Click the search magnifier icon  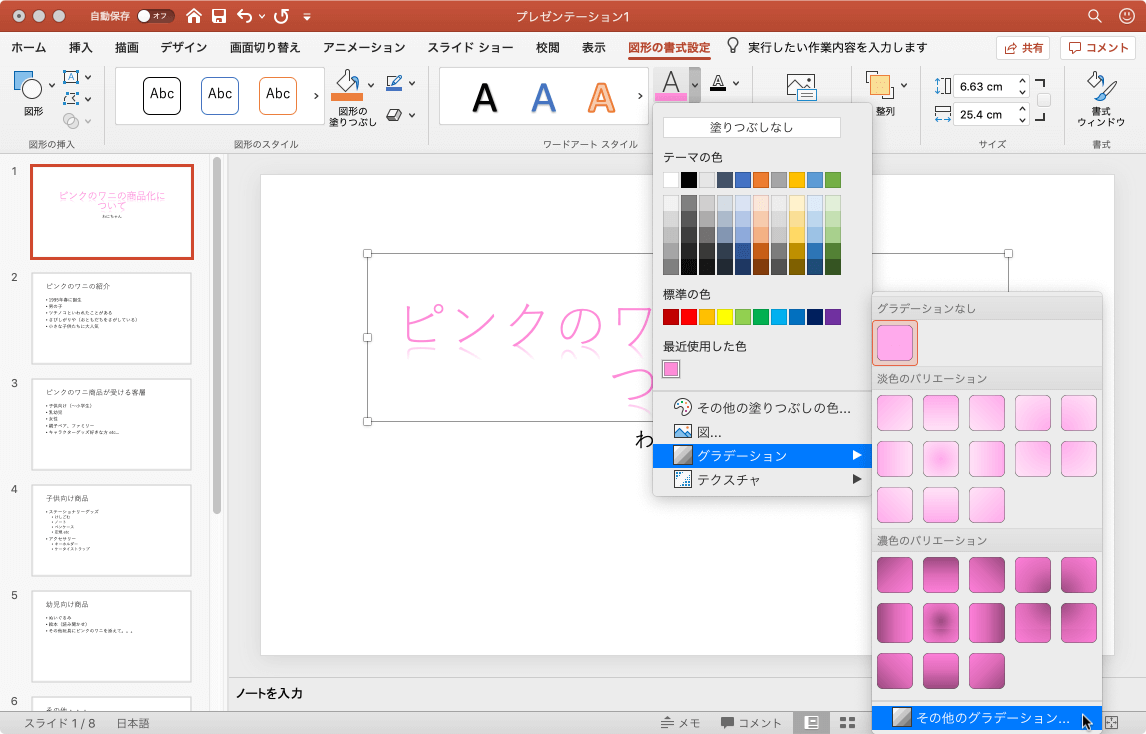[1096, 16]
